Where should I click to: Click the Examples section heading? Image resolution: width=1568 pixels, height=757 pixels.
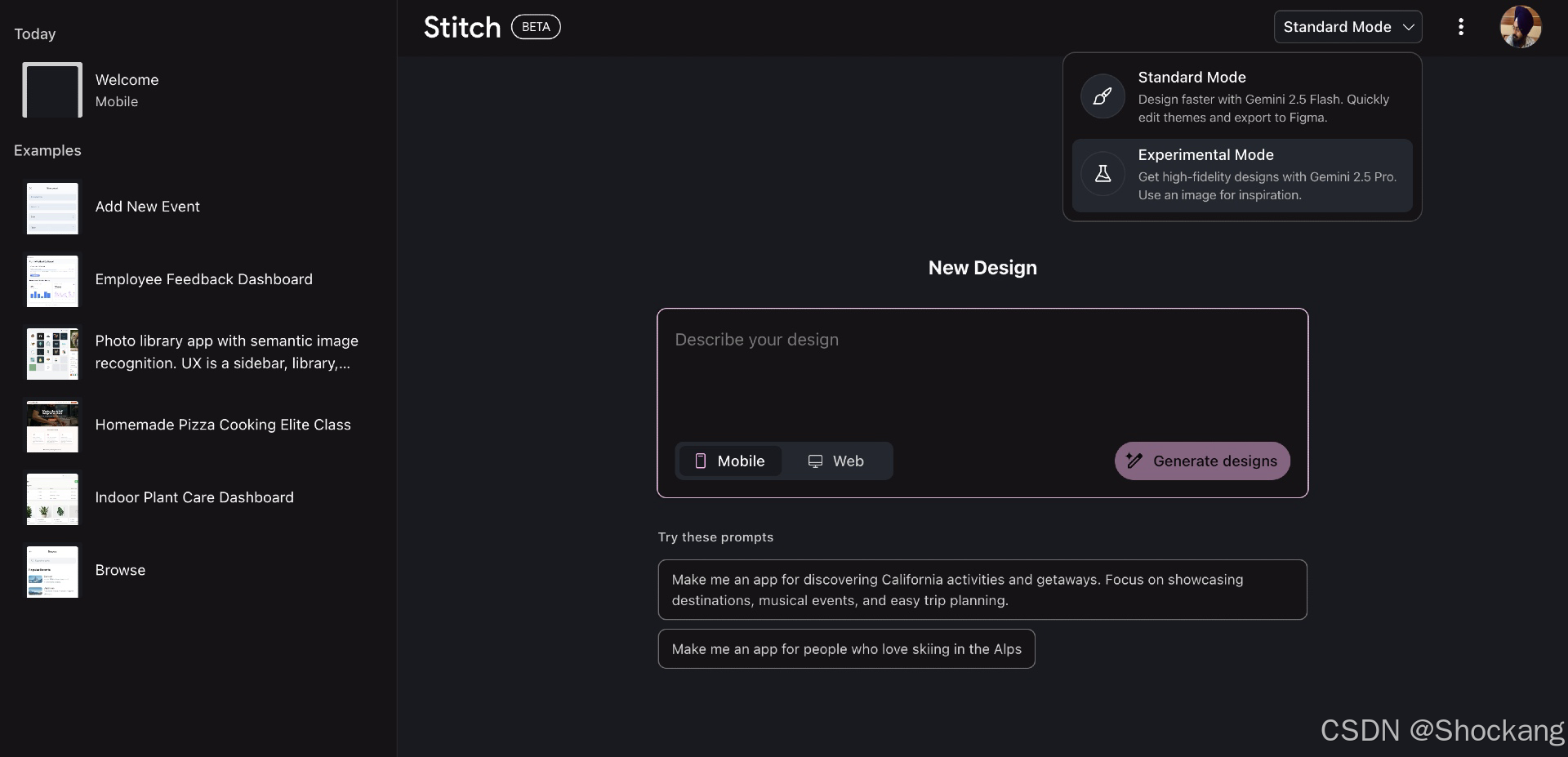pos(47,151)
